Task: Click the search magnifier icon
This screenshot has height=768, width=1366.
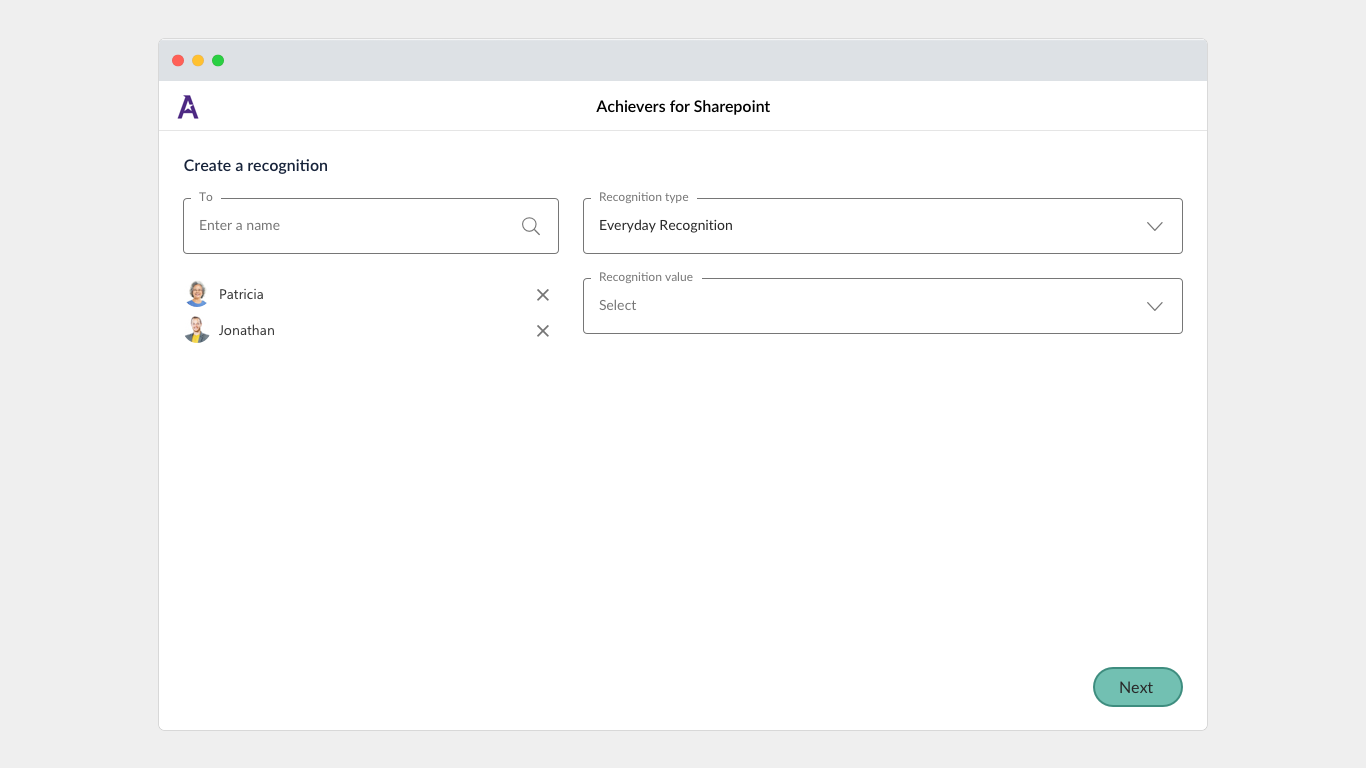Action: click(x=531, y=226)
